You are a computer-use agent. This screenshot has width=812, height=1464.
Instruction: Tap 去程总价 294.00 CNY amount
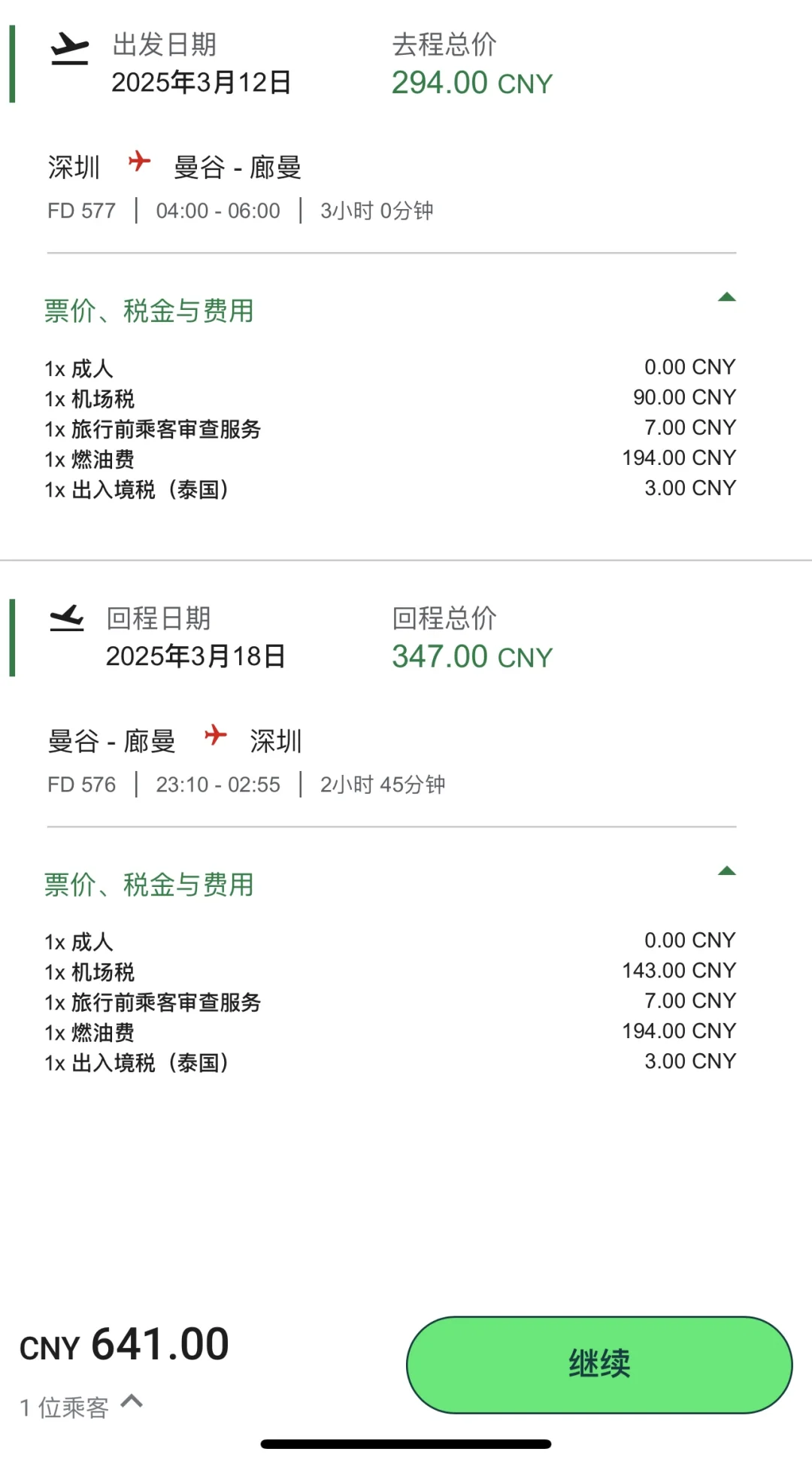tap(472, 83)
